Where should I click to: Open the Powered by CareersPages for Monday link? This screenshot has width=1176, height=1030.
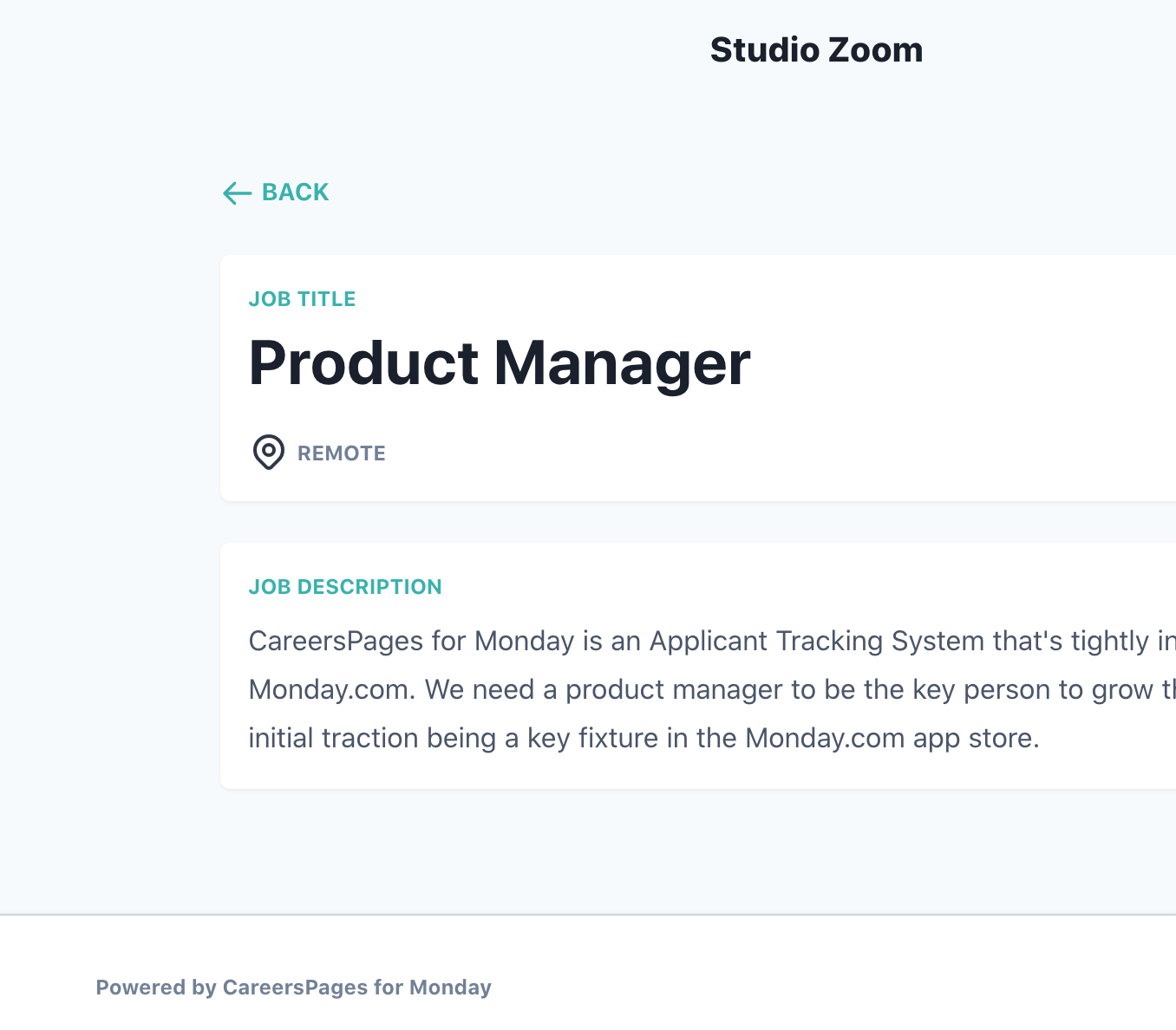pyautogui.click(x=293, y=988)
